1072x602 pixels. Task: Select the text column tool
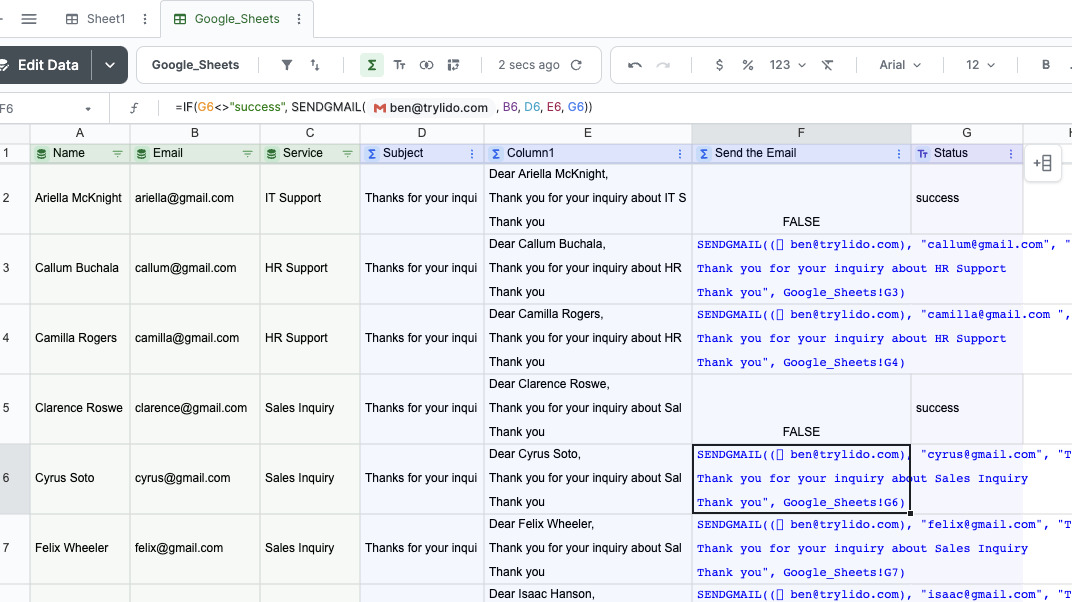click(x=399, y=65)
